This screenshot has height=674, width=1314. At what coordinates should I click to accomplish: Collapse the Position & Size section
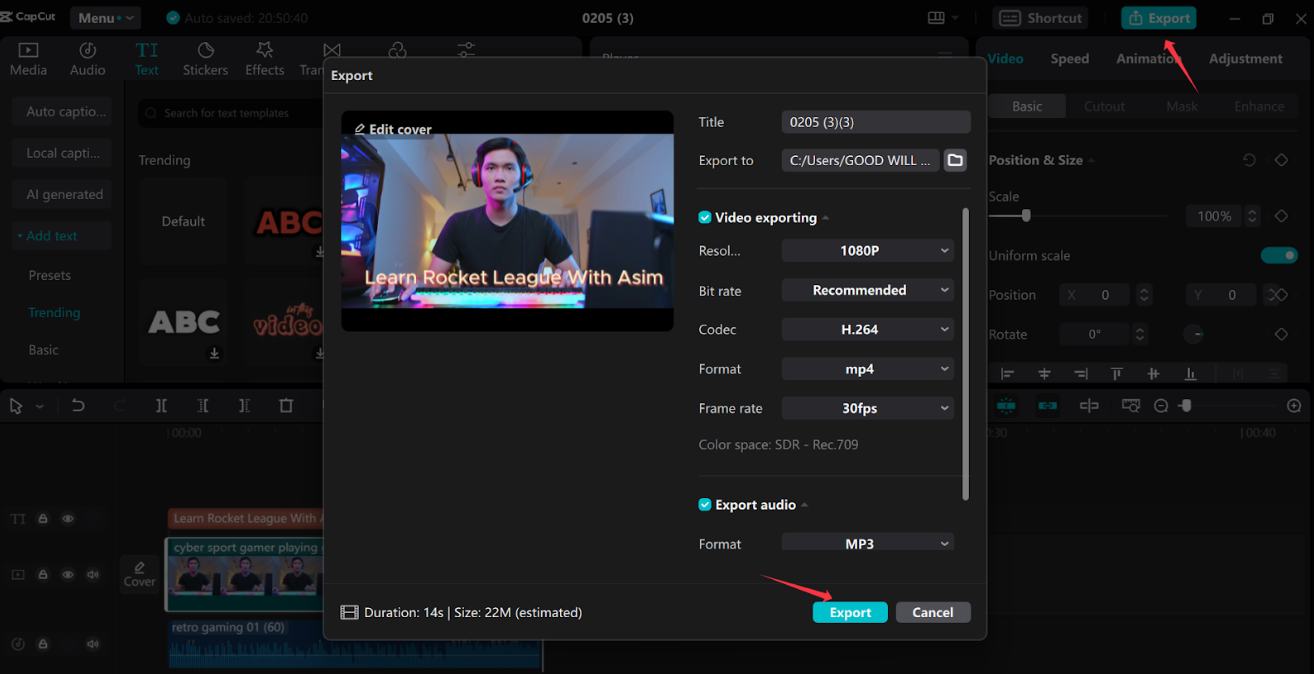point(1091,161)
